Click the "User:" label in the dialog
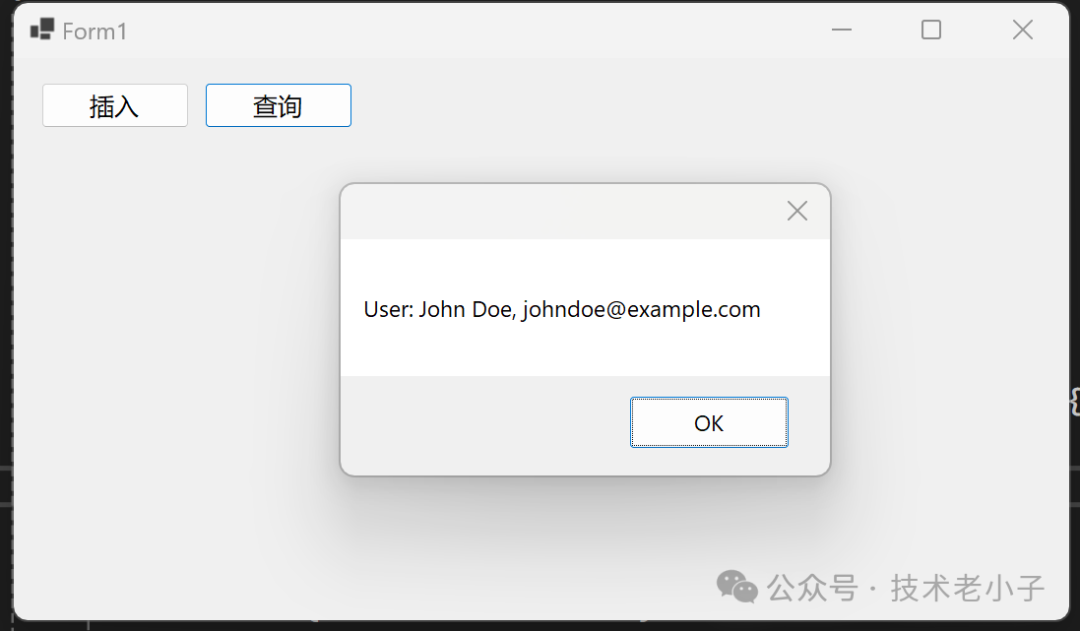Viewport: 1080px width, 631px height. tap(388, 310)
